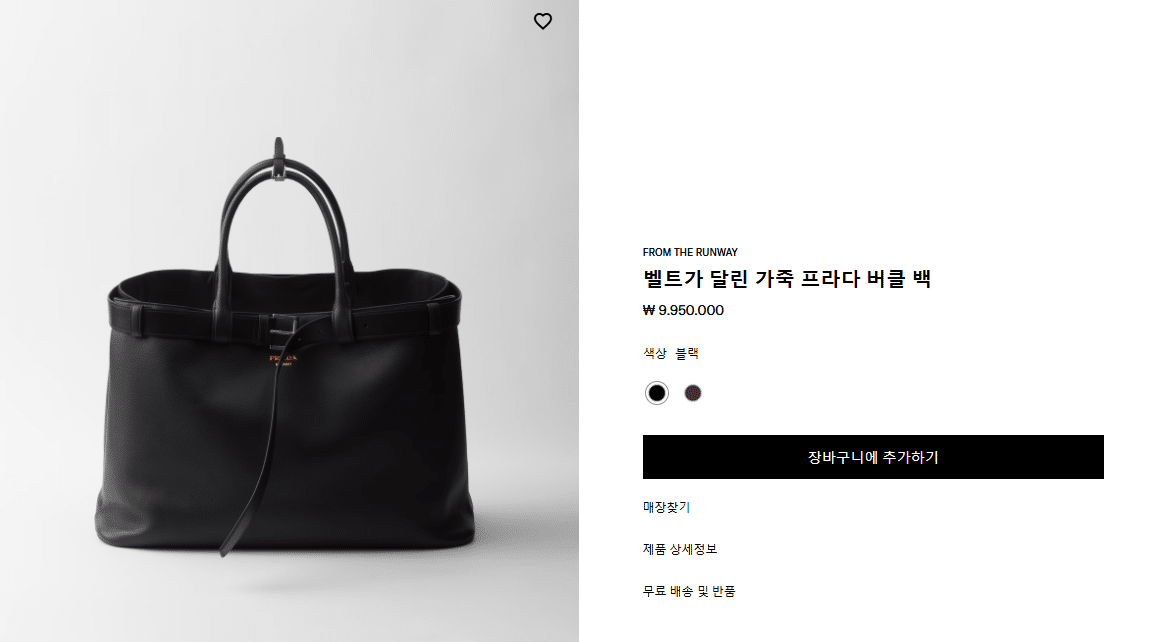Click the 블랙 color name text
This screenshot has height=642, width=1165.
[687, 353]
